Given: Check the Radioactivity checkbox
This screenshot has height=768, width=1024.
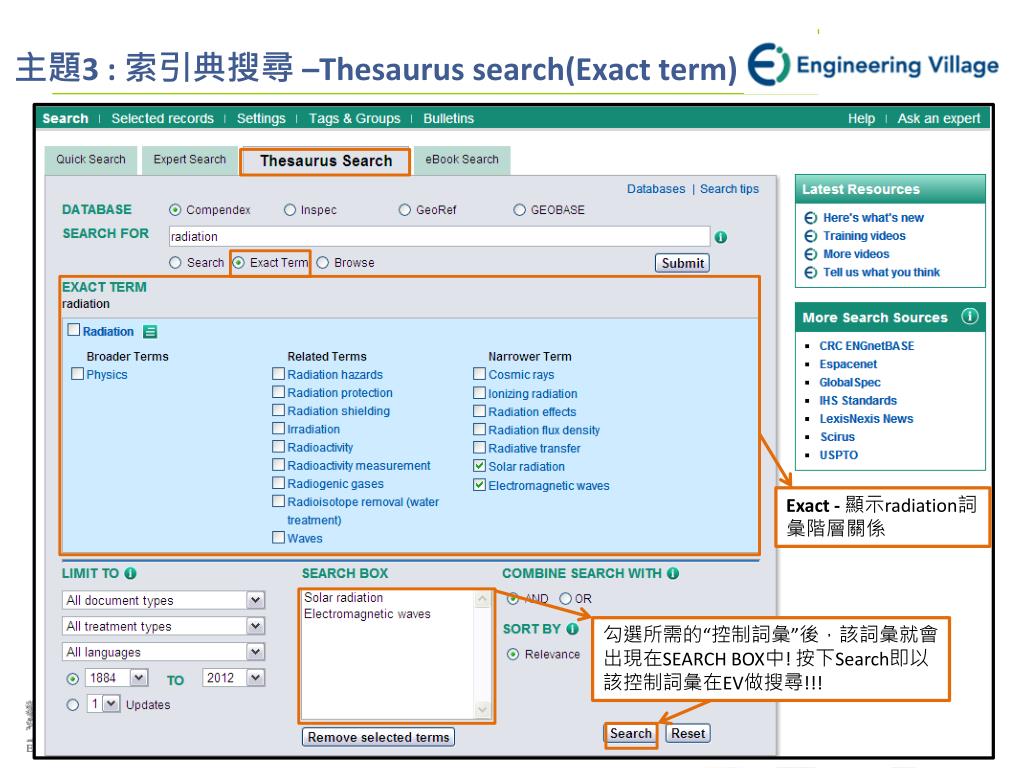Looking at the screenshot, I should pos(279,447).
